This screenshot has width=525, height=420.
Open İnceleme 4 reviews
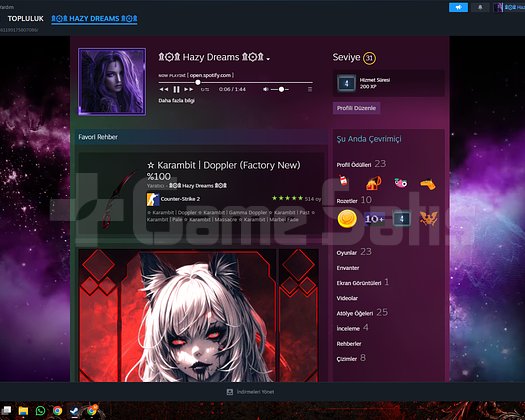[352, 328]
